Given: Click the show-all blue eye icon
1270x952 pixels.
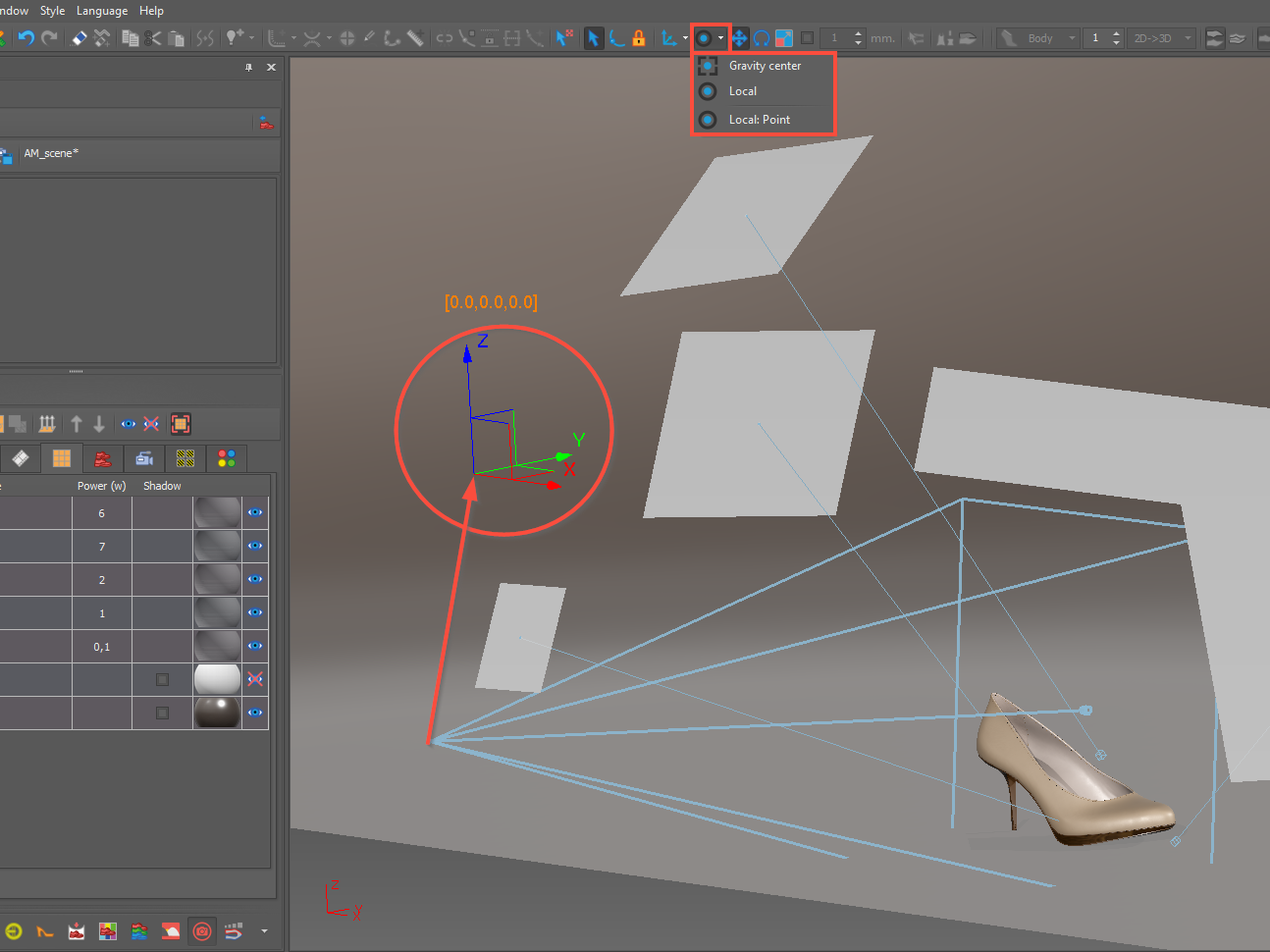Looking at the screenshot, I should coord(129,424).
